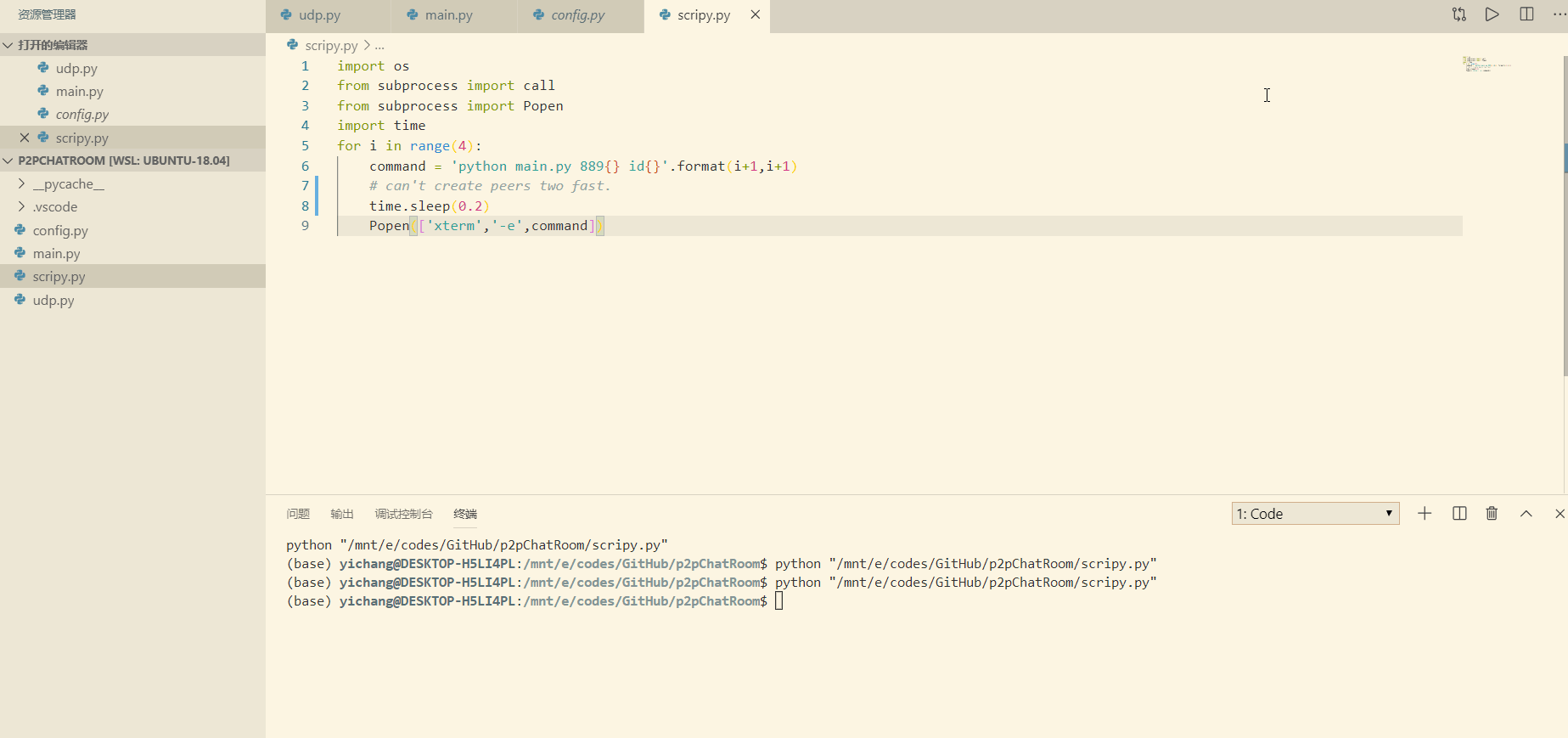The image size is (1568, 738).
Task: Select the Terminal (终端) panel tab
Action: pyautogui.click(x=465, y=514)
